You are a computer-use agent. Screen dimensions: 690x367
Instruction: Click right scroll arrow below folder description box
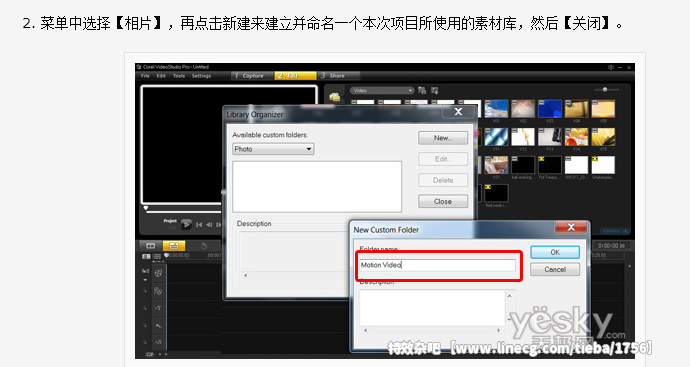click(x=499, y=330)
